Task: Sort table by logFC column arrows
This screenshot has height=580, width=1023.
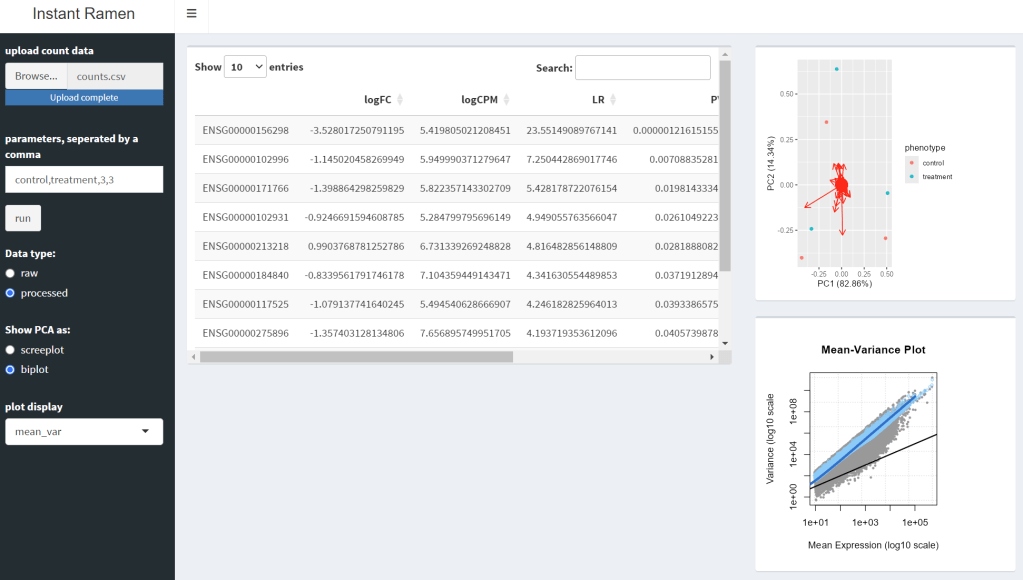Action: (400, 100)
